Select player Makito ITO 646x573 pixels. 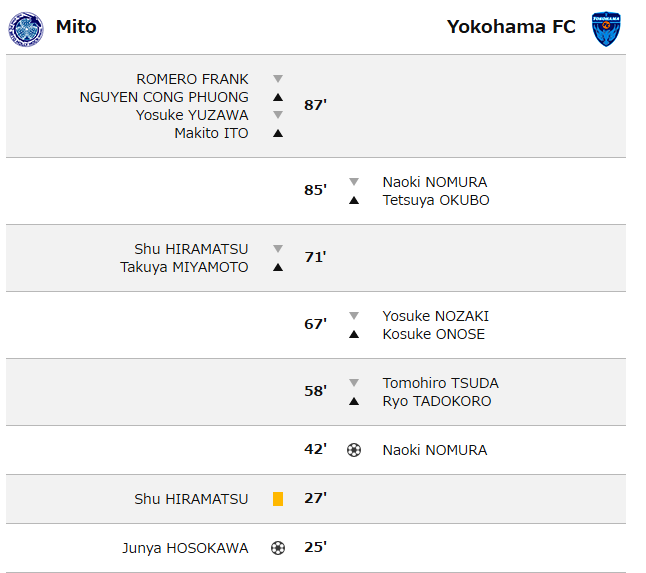point(211,133)
